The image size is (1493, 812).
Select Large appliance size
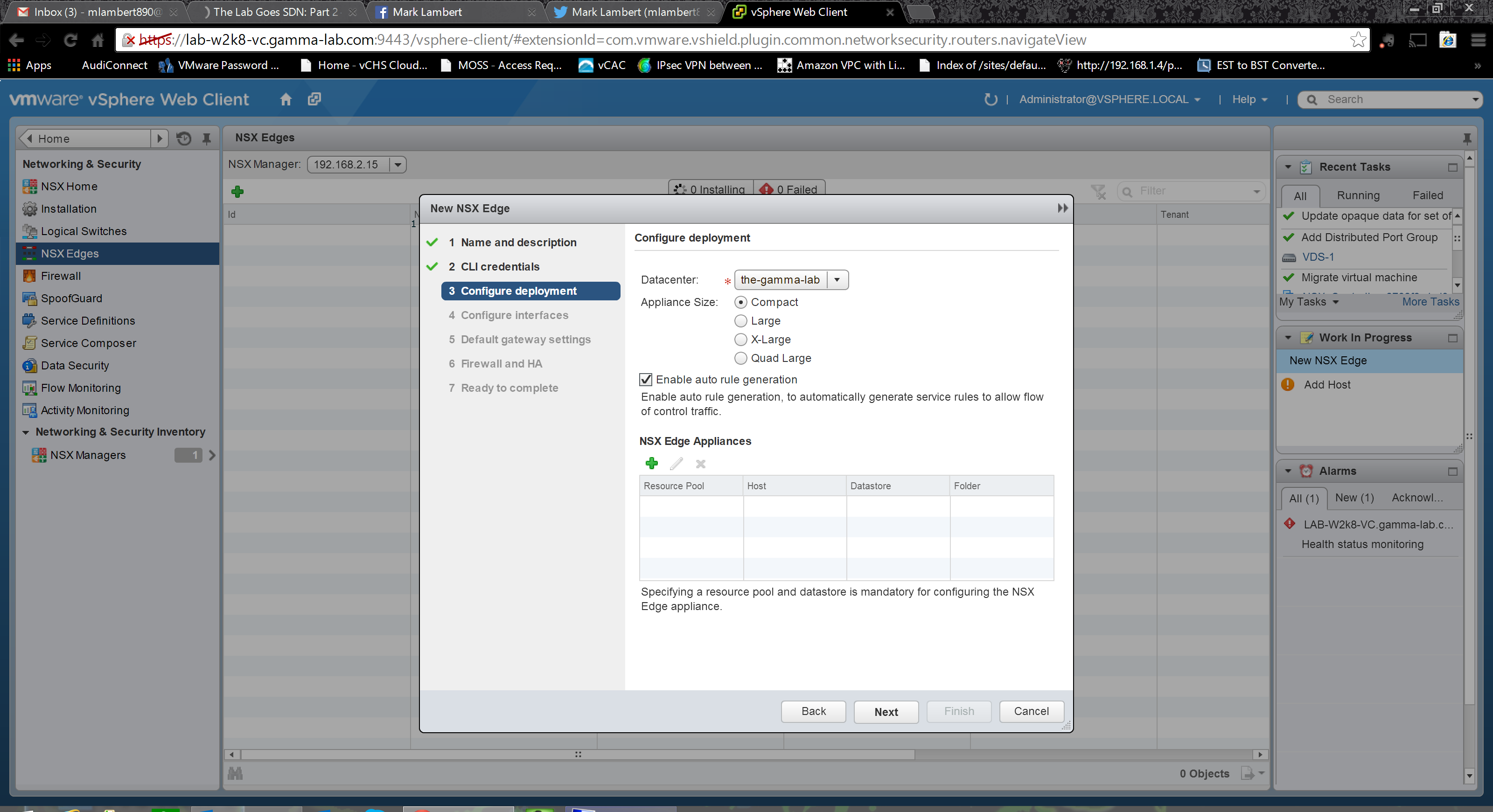click(x=741, y=321)
